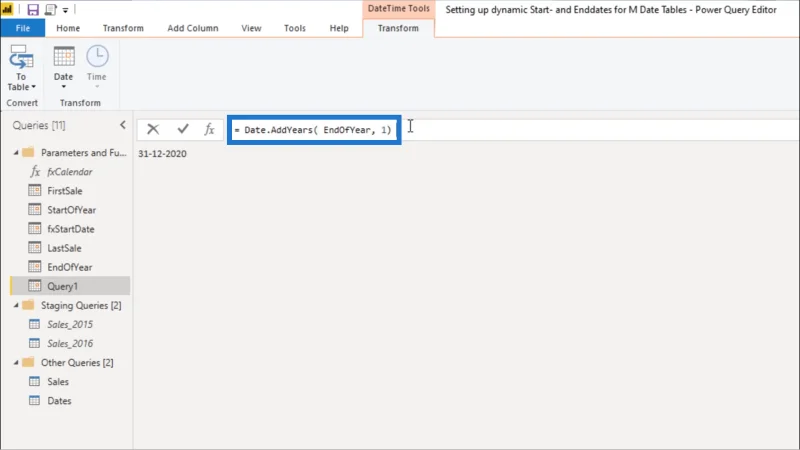Select the Query1 item
This screenshot has width=800, height=450.
click(x=70, y=286)
